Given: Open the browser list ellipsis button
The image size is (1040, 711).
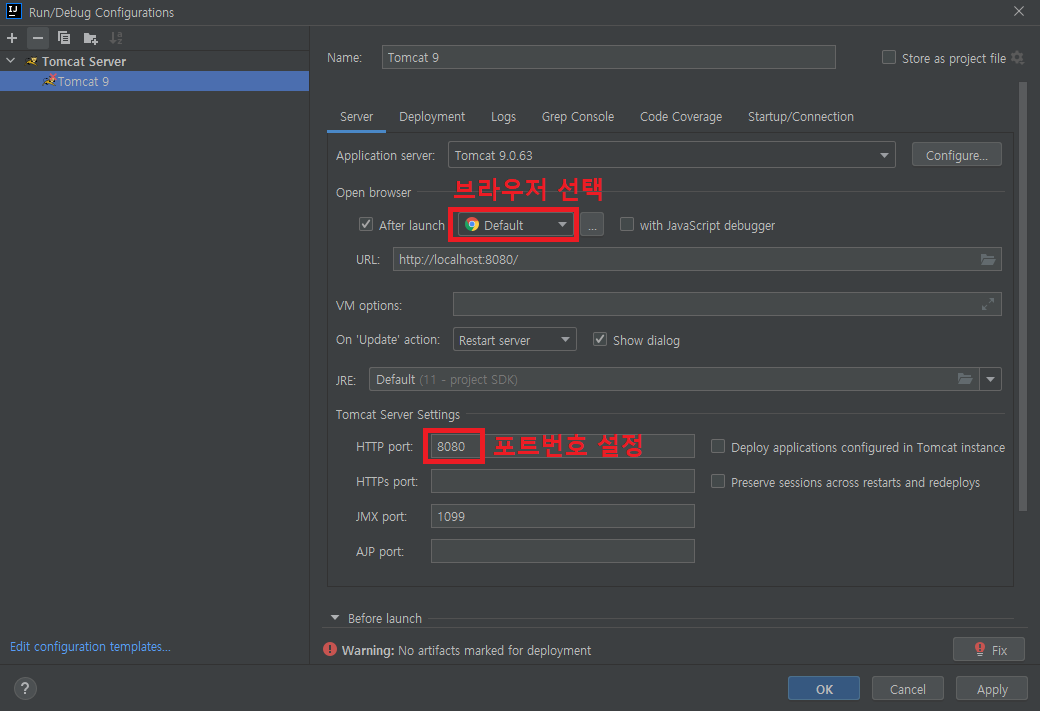Looking at the screenshot, I should coord(592,226).
